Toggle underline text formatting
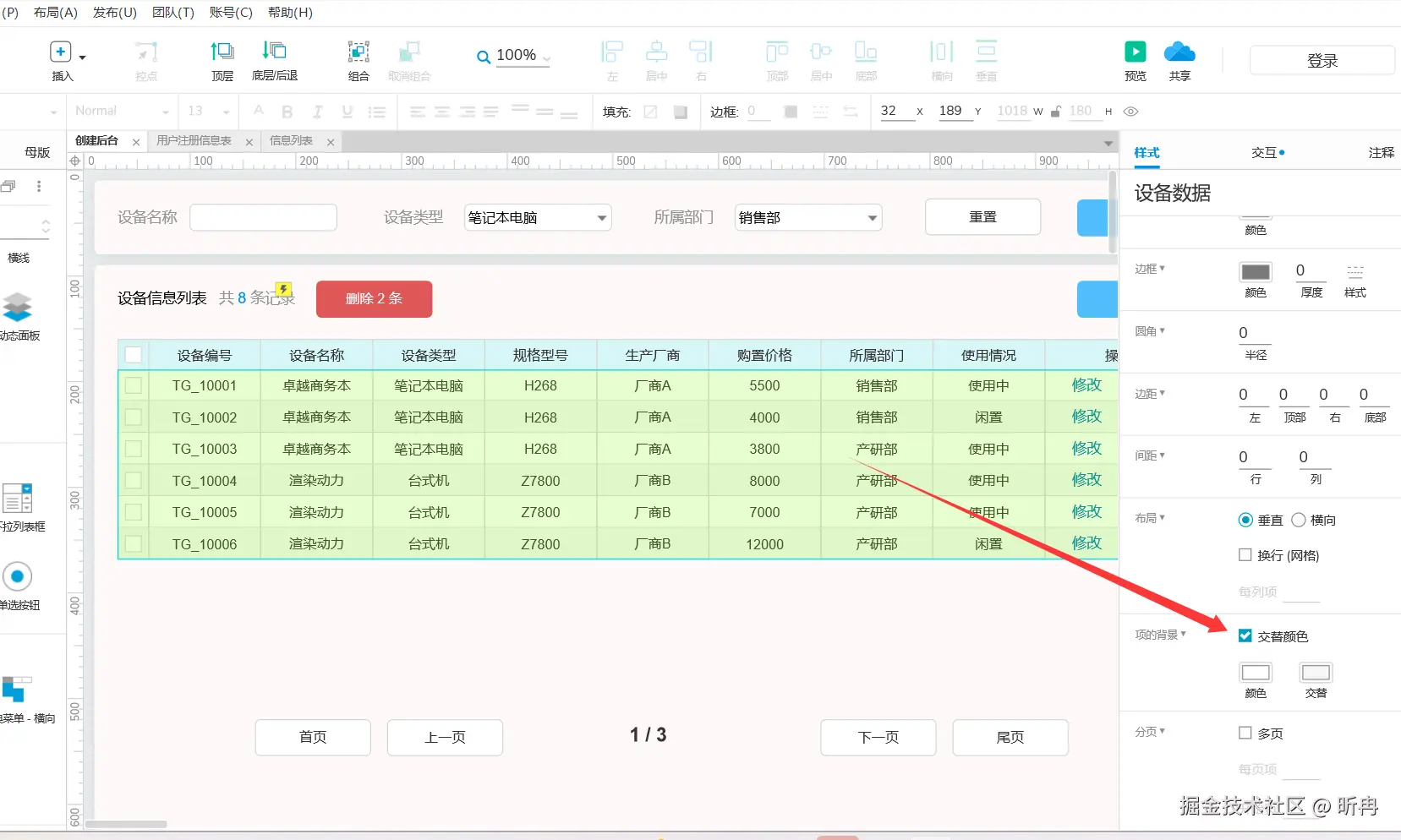Image resolution: width=1401 pixels, height=840 pixels. [347, 112]
